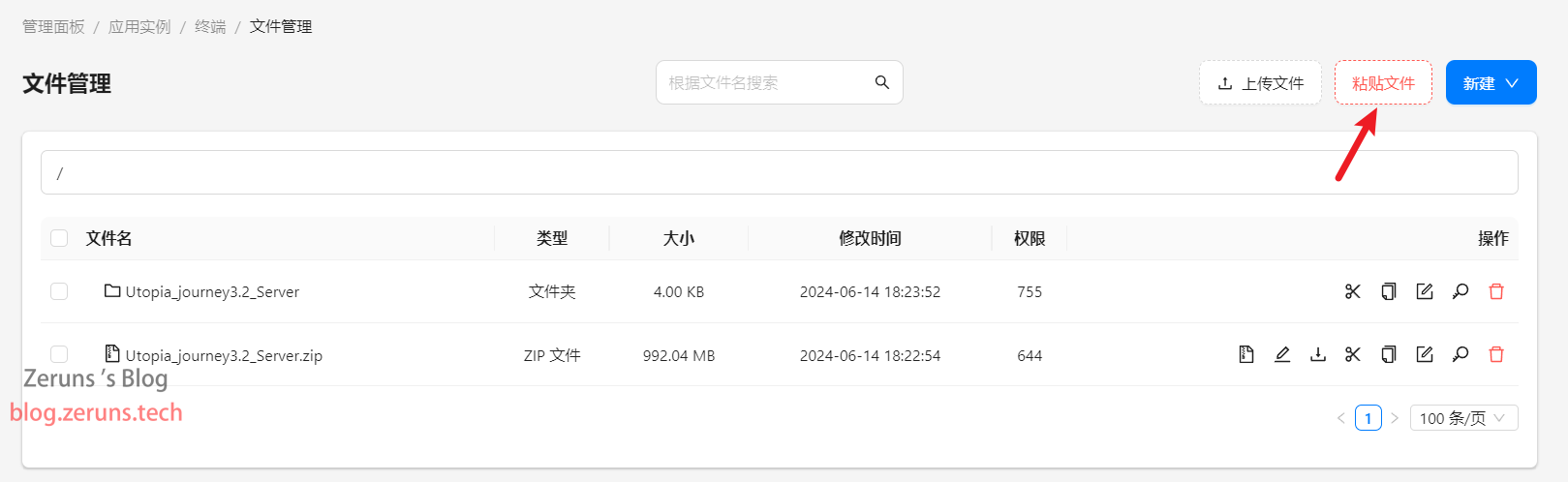Cut the Utopia_journey3.2_Server folder
This screenshot has height=482, width=1568.
(1353, 291)
